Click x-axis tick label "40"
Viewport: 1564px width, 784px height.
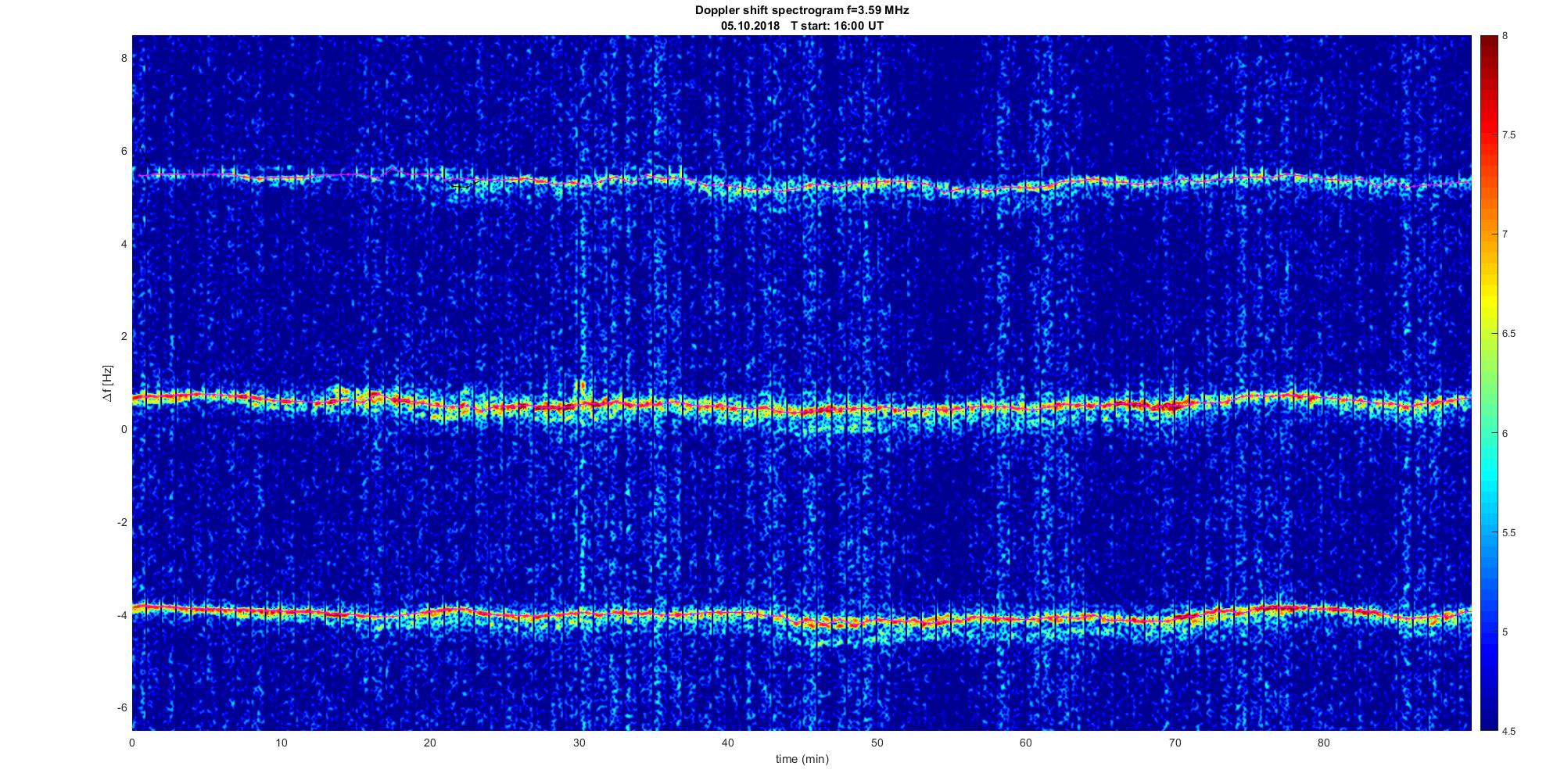[728, 743]
